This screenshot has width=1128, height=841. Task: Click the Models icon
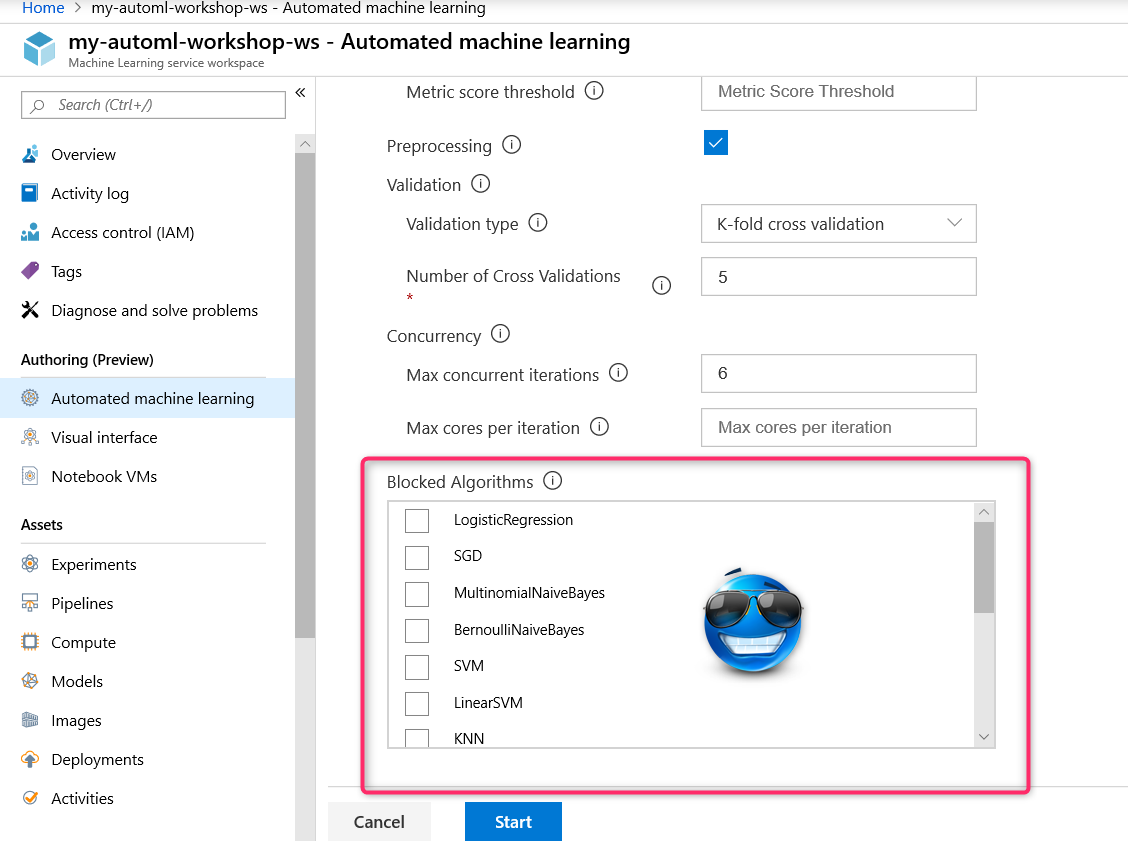tap(30, 681)
